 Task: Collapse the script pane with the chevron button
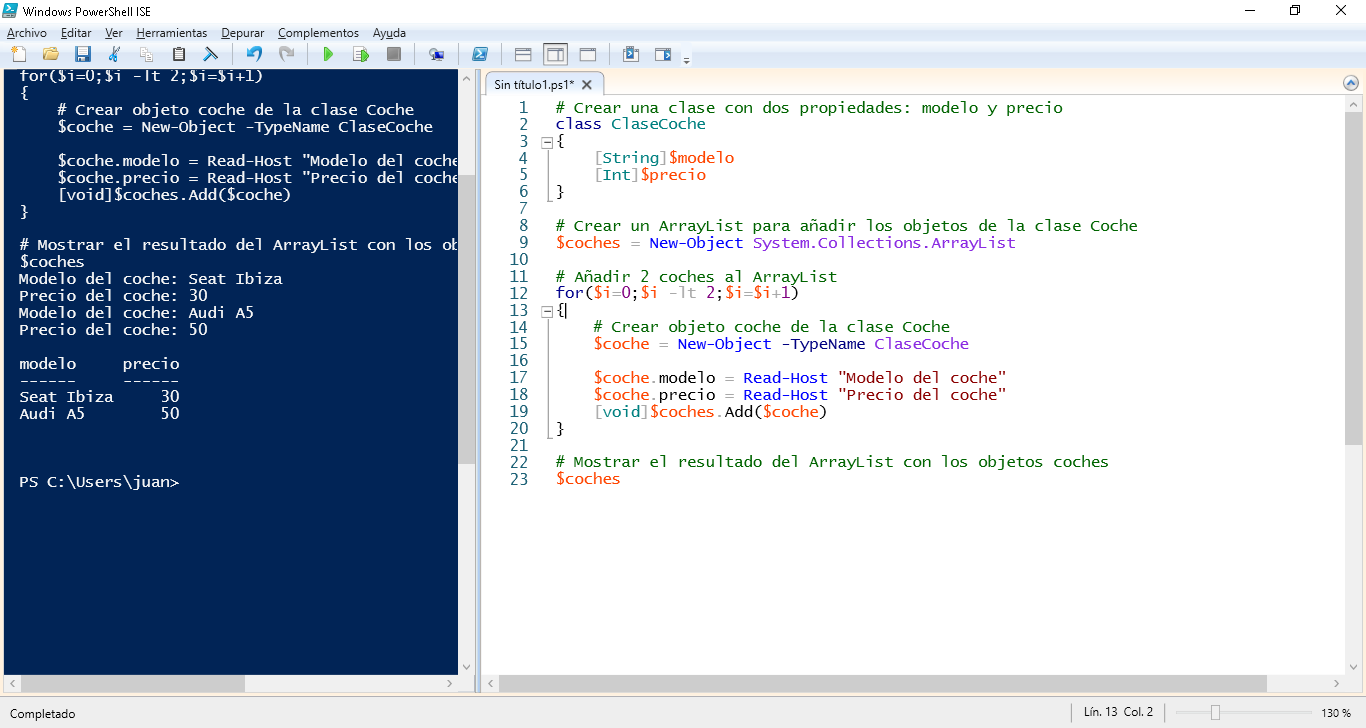1351,83
